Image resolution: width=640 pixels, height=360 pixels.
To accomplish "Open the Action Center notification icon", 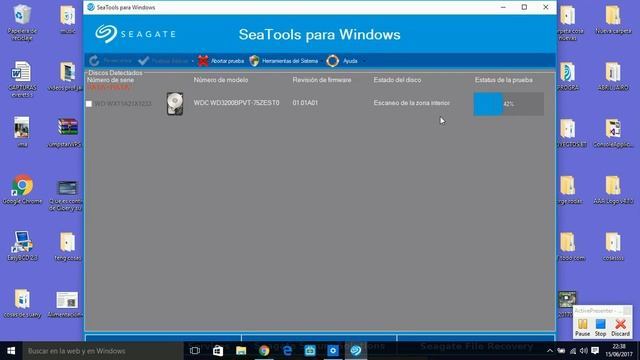I will [x=595, y=351].
